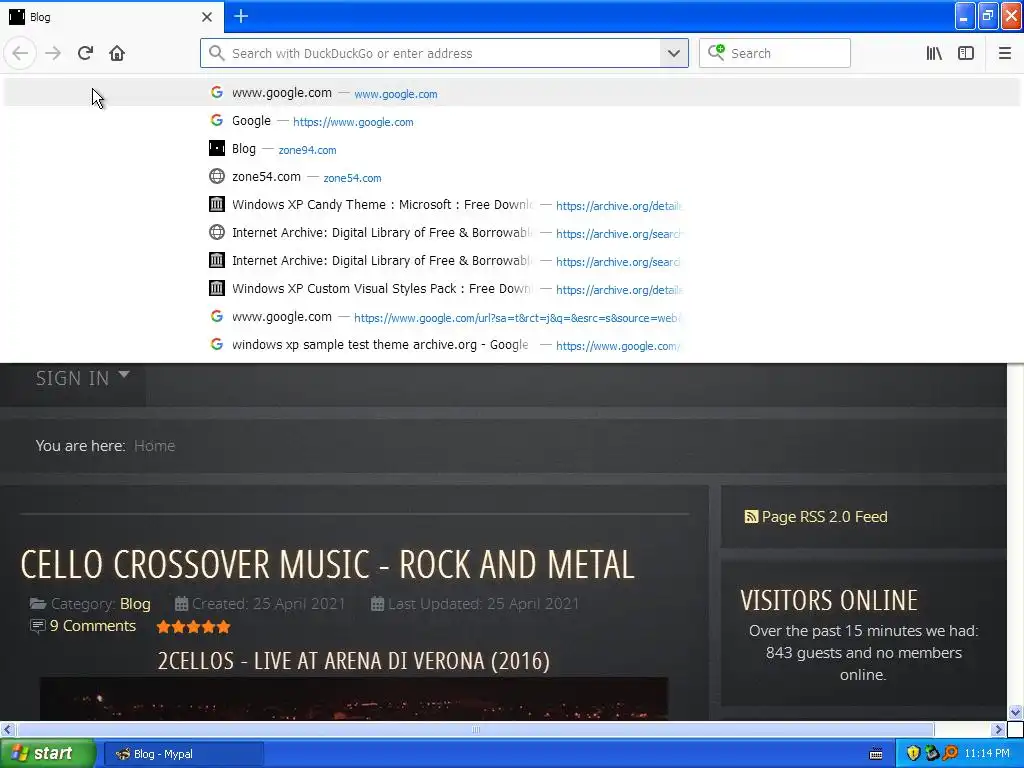Viewport: 1024px width, 768px height.
Task: Click the security shield tray icon
Action: click(913, 754)
